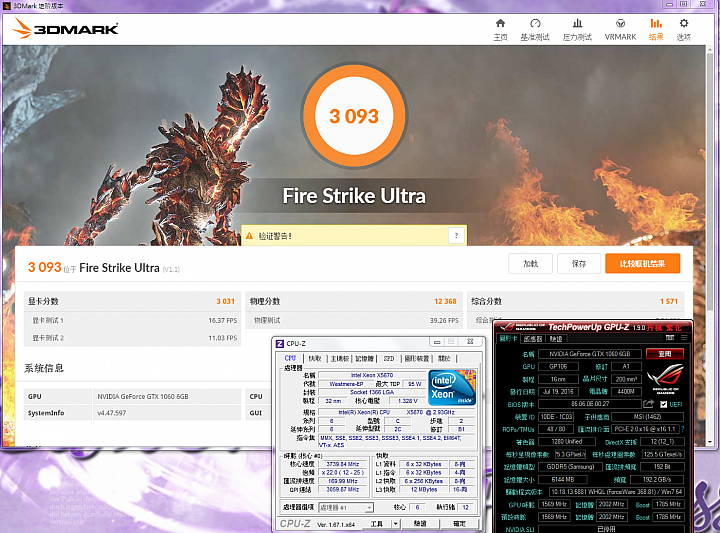720x533 pixels.
Task: Click the large ROG eye logo in GPU-Z
Action: pyautogui.click(x=665, y=377)
